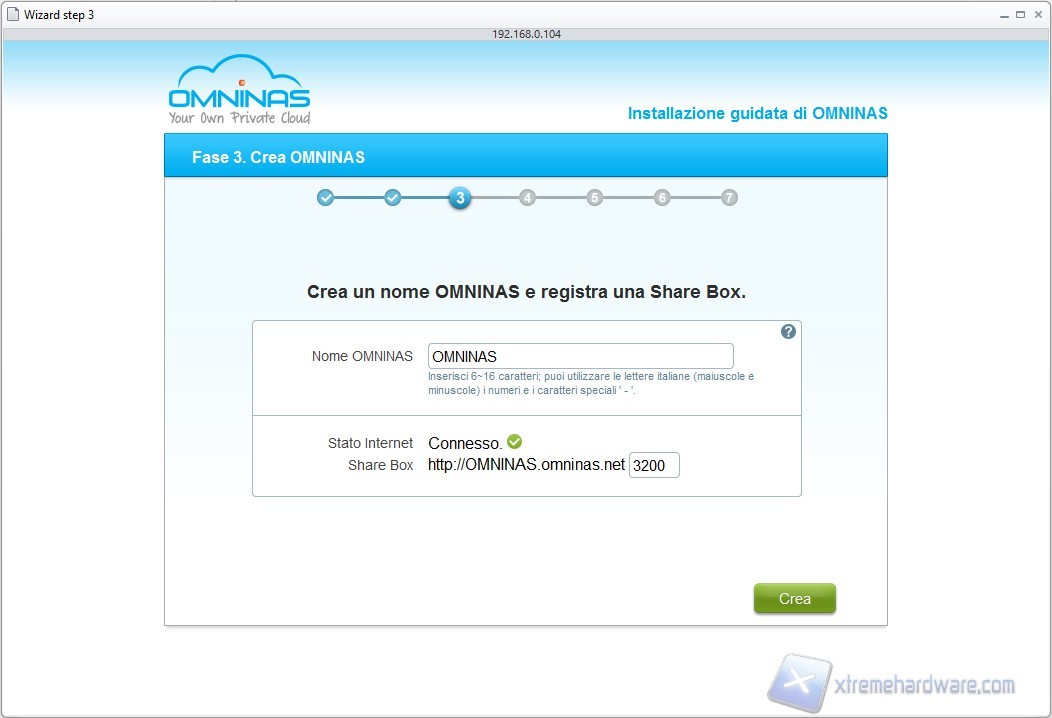Click the 192.168.0.104 address bar
Viewport: 1052px width, 718px height.
click(x=526, y=34)
